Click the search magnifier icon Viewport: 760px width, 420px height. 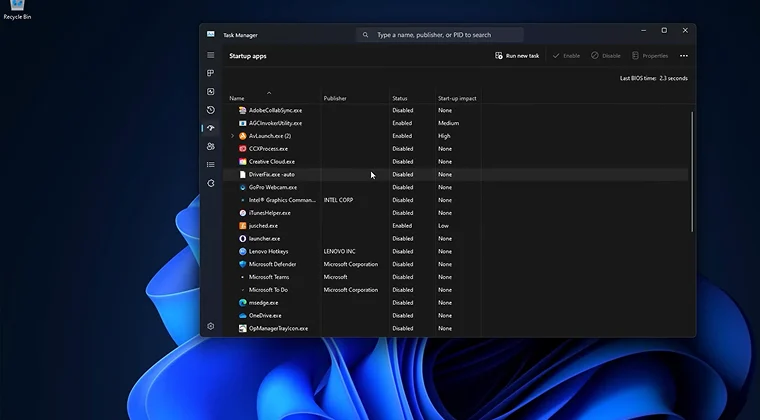365,35
